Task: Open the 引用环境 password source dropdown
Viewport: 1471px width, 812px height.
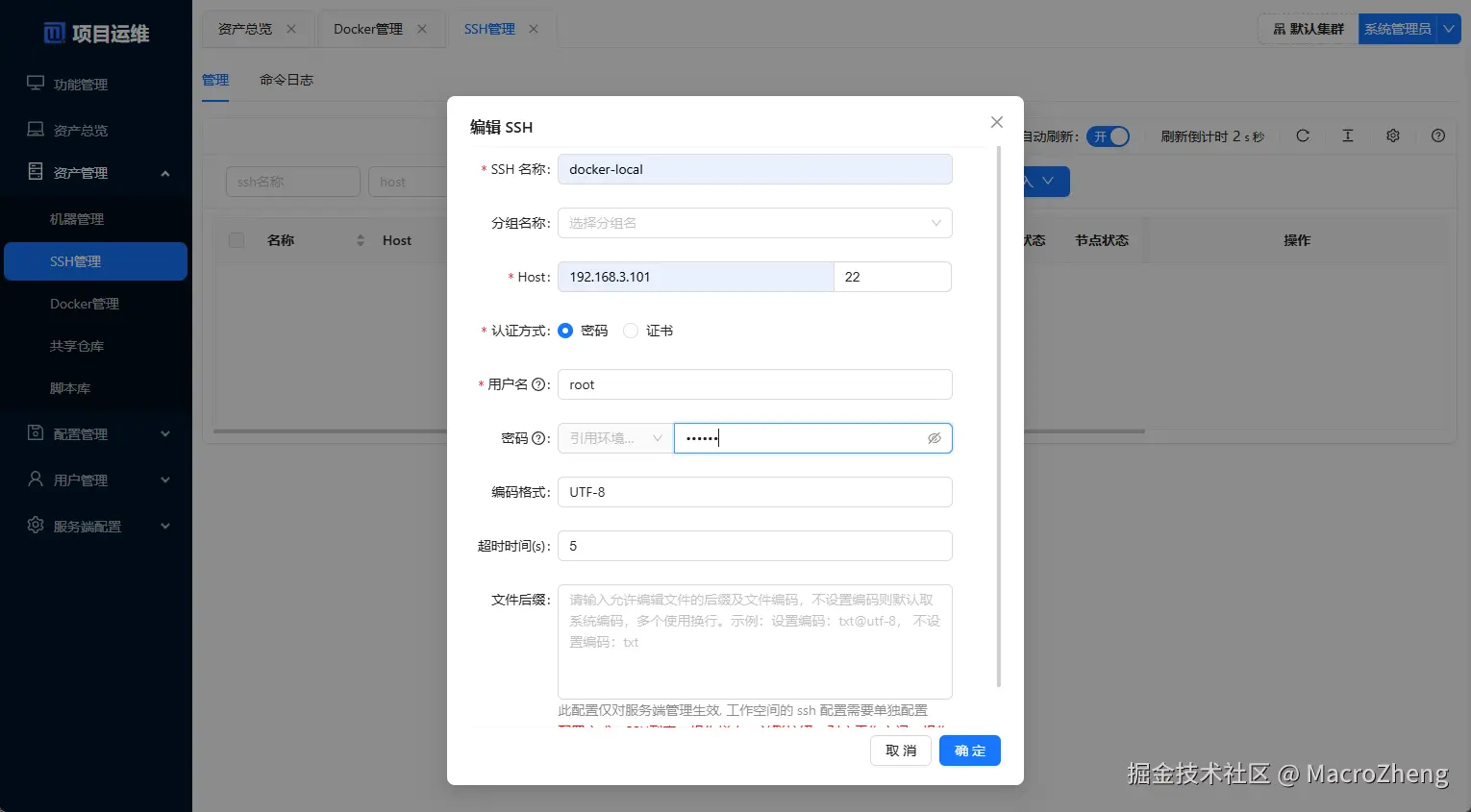Action: point(615,438)
